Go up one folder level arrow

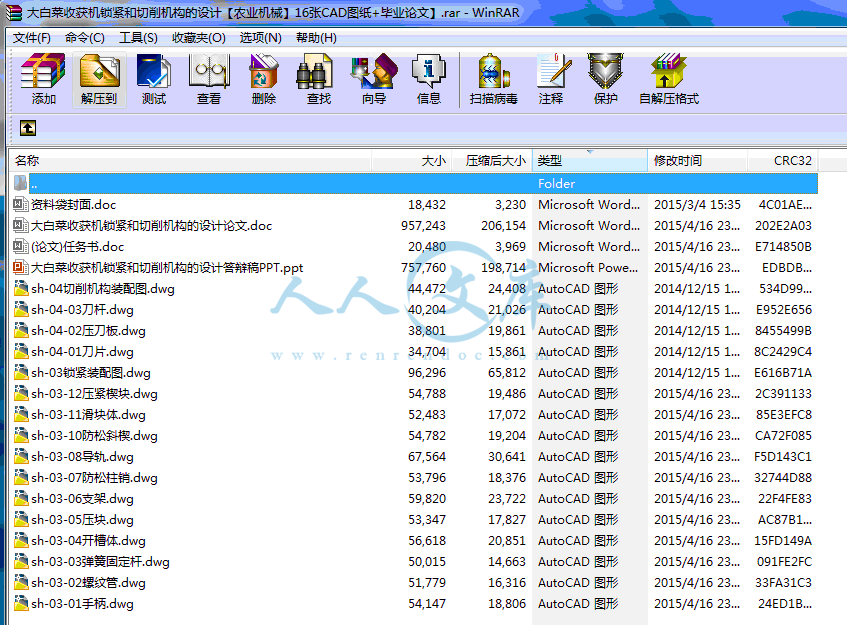[x=28, y=128]
